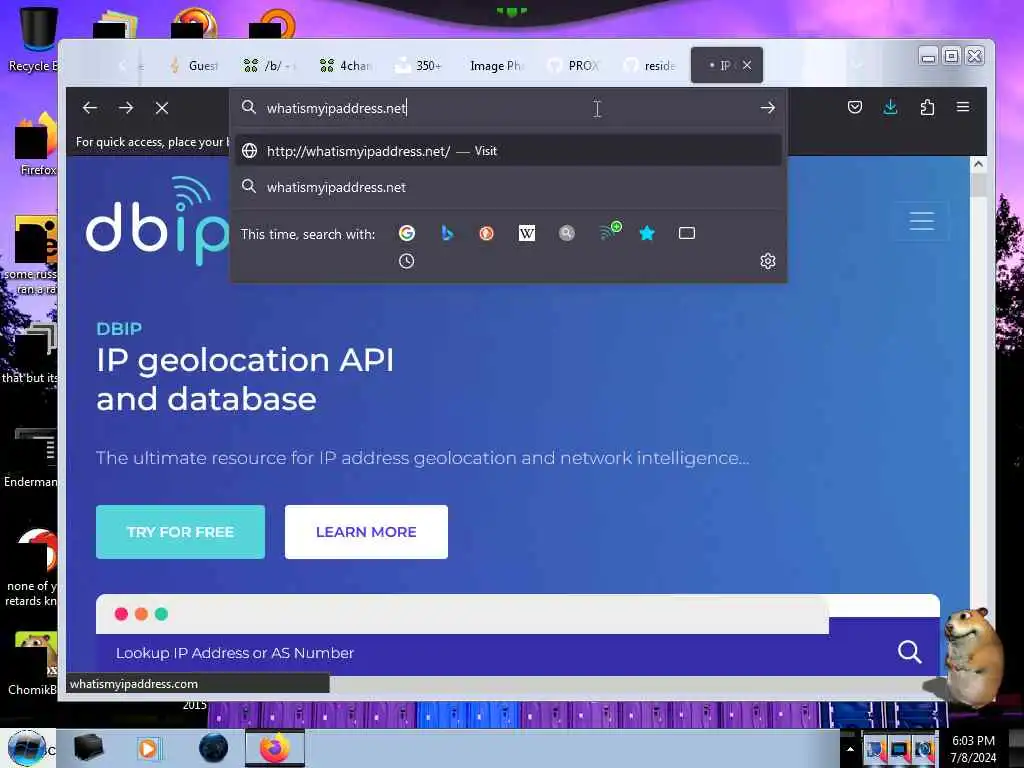Go forward using the forward arrow
Image resolution: width=1024 pixels, height=768 pixels.
126,108
